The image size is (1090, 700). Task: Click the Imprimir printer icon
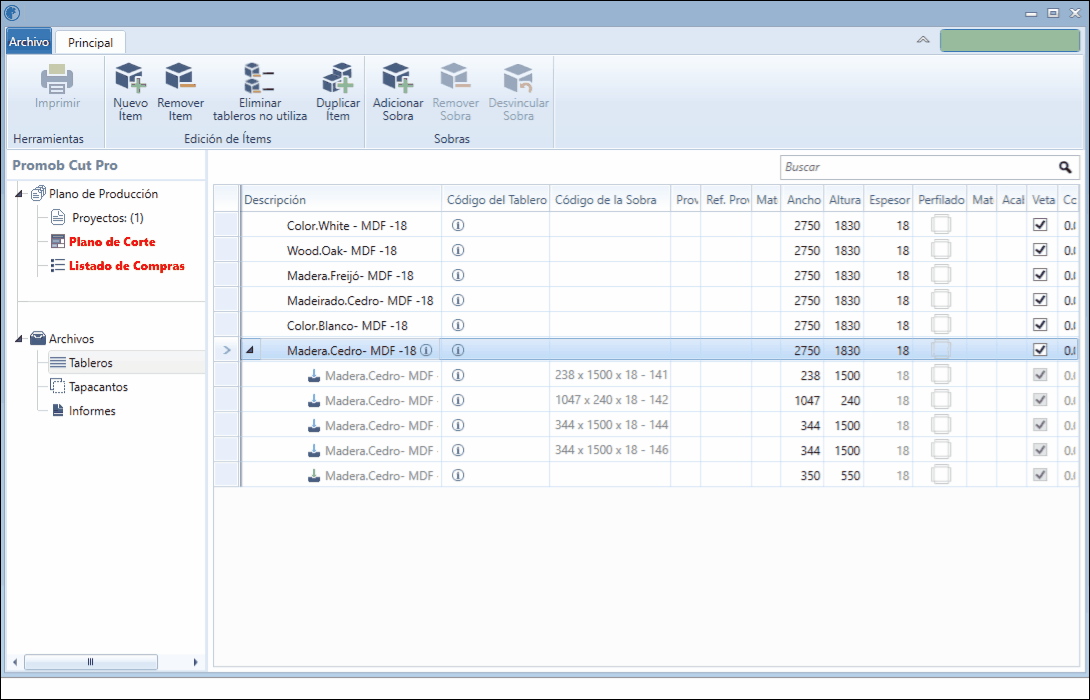click(57, 79)
